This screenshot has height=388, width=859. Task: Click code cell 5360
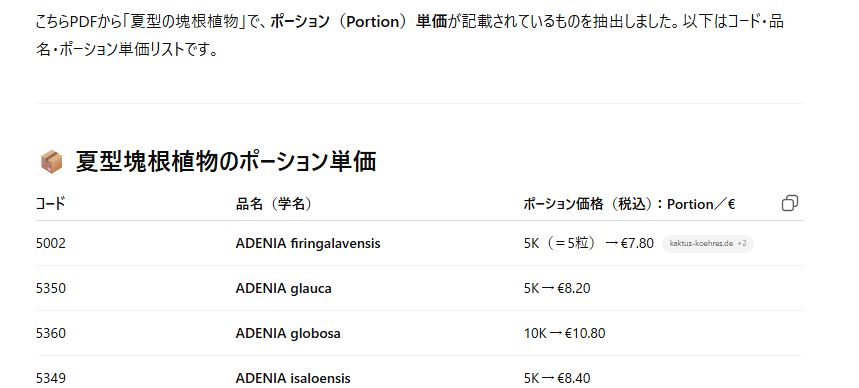click(51, 333)
